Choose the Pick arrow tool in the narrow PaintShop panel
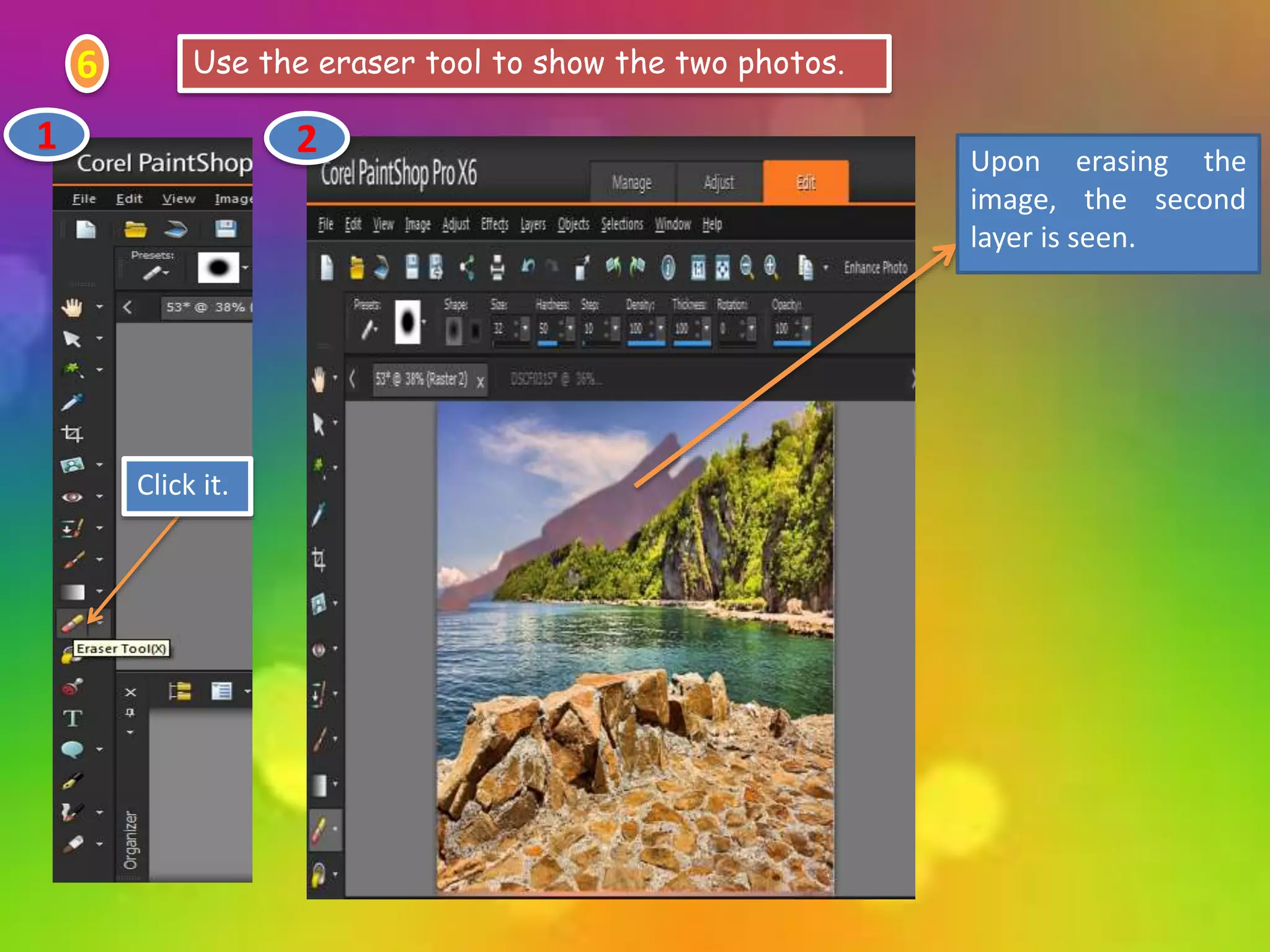The width and height of the screenshot is (1270, 952). [x=72, y=338]
